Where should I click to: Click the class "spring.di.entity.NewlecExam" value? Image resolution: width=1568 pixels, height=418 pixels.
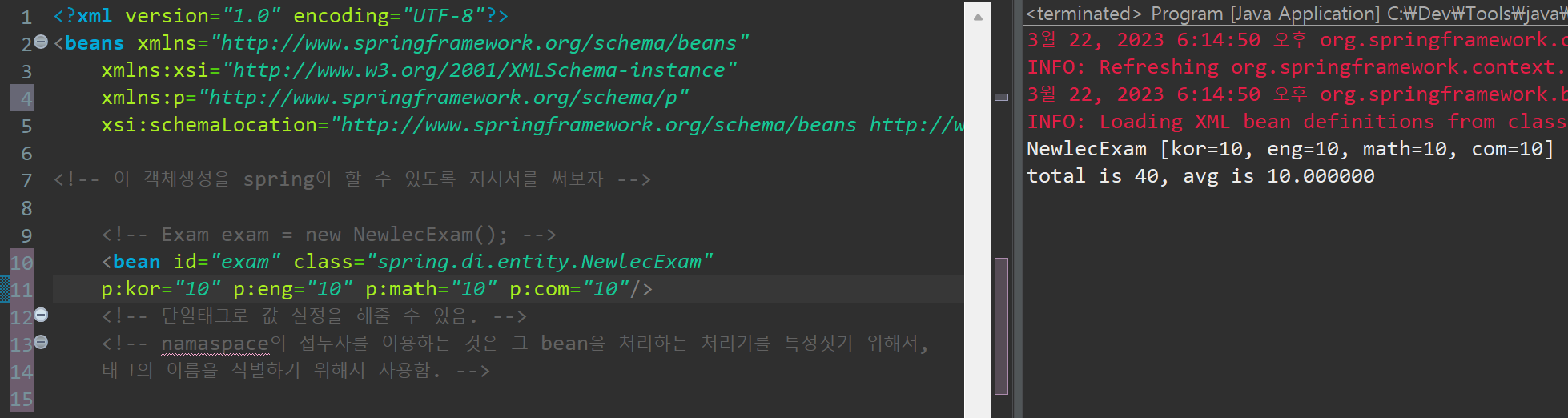539,262
